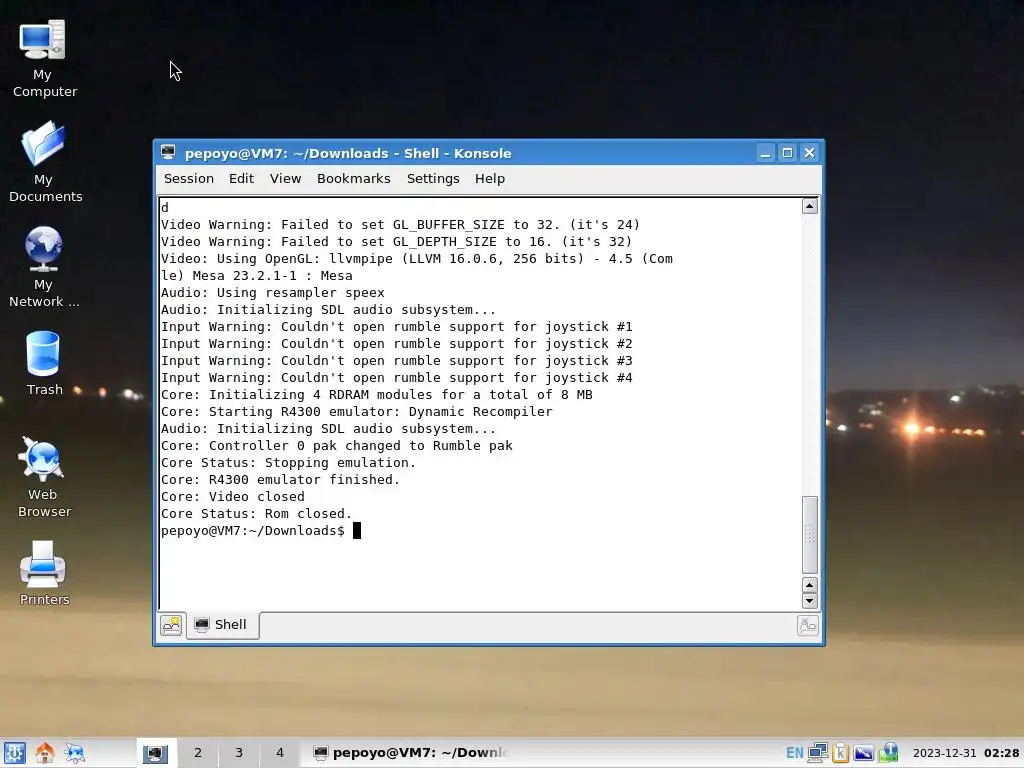The height and width of the screenshot is (768, 1024).
Task: Open the My Network desktop icon
Action: pyautogui.click(x=44, y=266)
